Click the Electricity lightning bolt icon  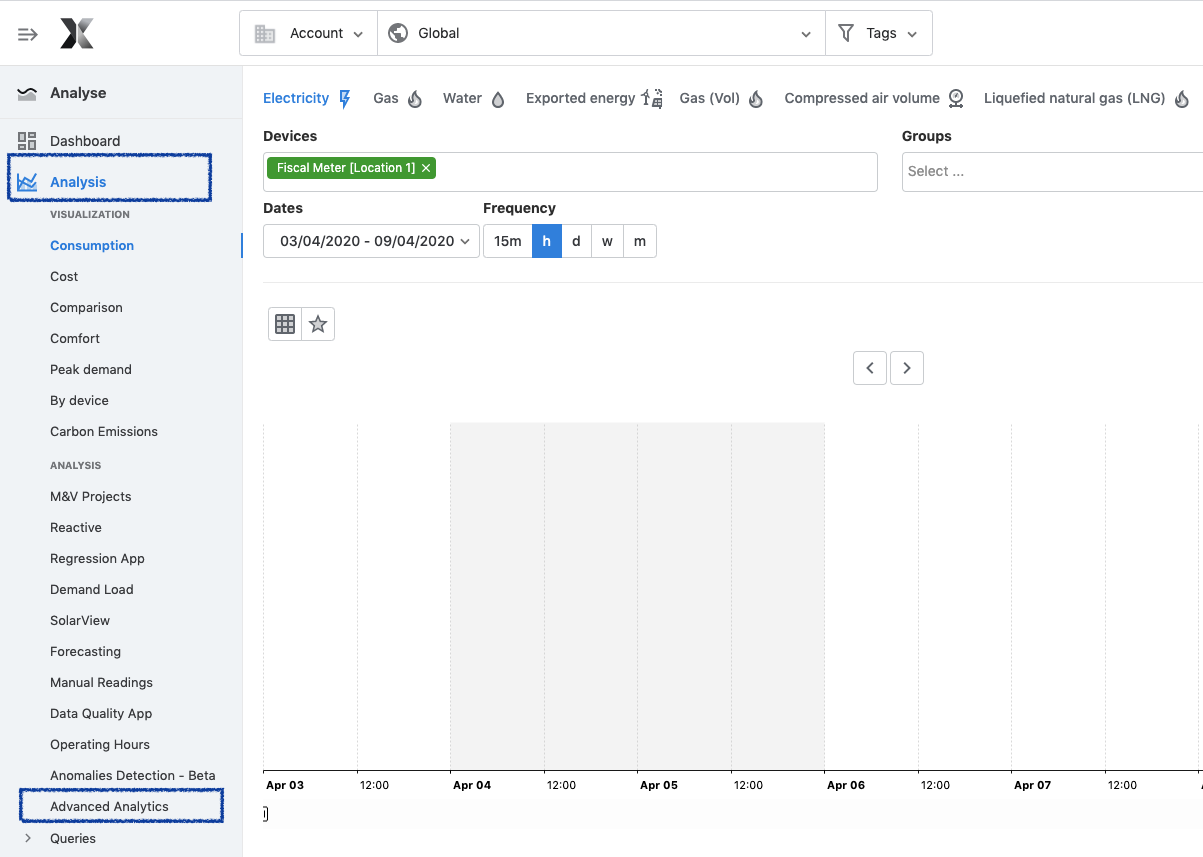coord(345,98)
